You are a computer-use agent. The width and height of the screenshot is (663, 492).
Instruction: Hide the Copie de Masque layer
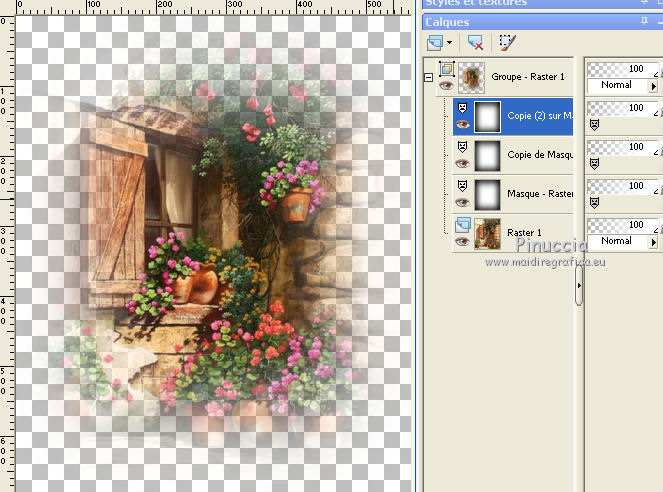click(x=462, y=163)
